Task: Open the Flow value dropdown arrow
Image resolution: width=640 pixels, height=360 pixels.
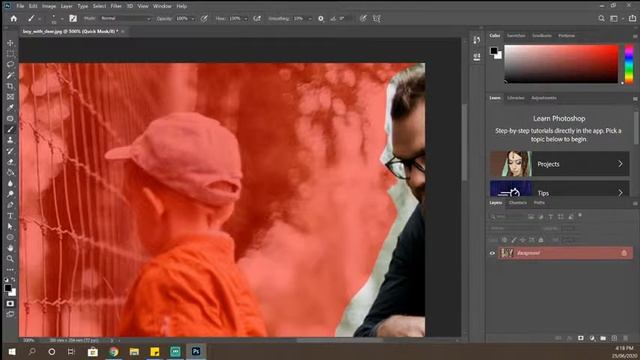Action: 246,19
